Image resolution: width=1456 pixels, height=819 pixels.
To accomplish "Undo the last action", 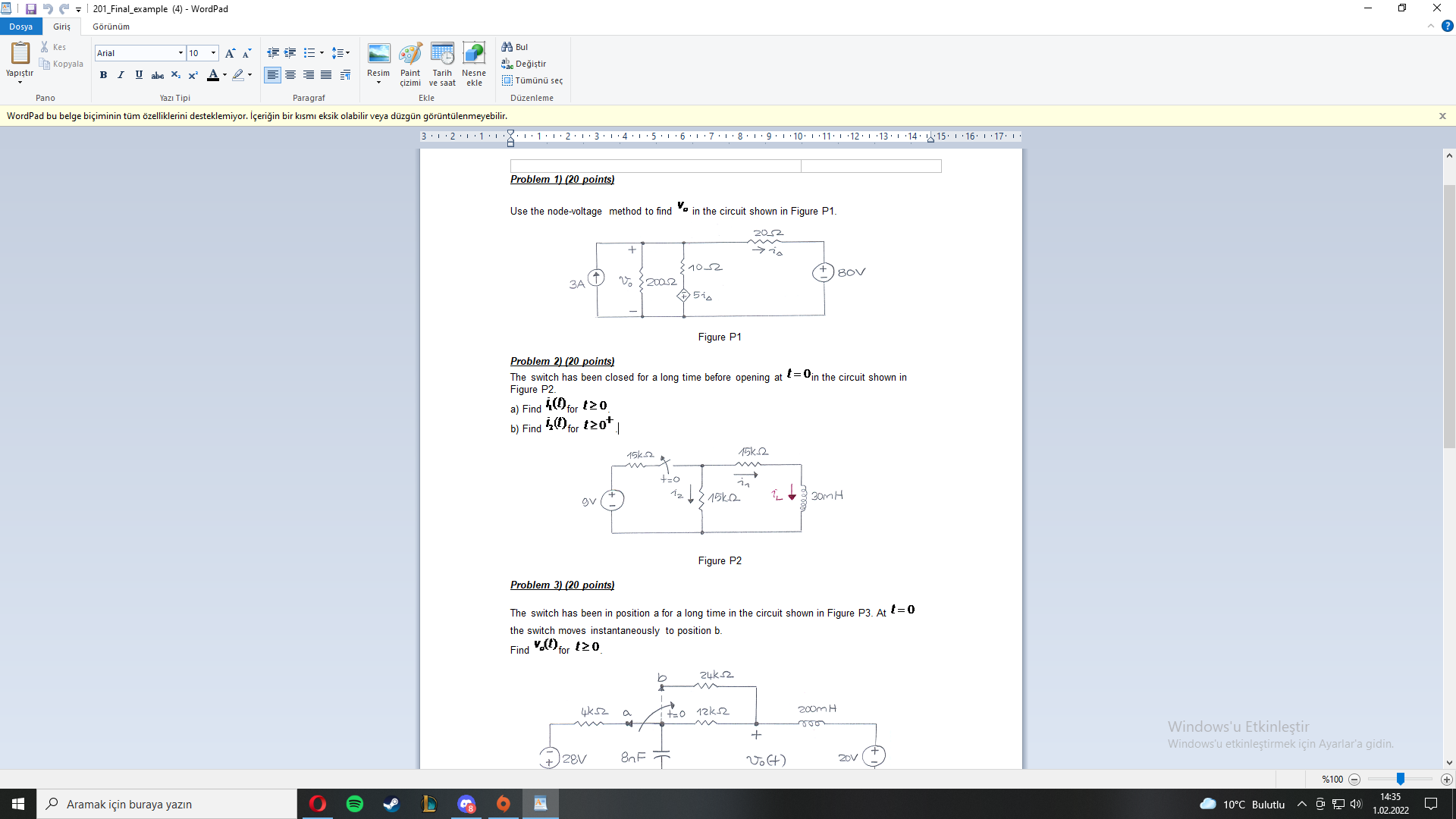I will [48, 9].
